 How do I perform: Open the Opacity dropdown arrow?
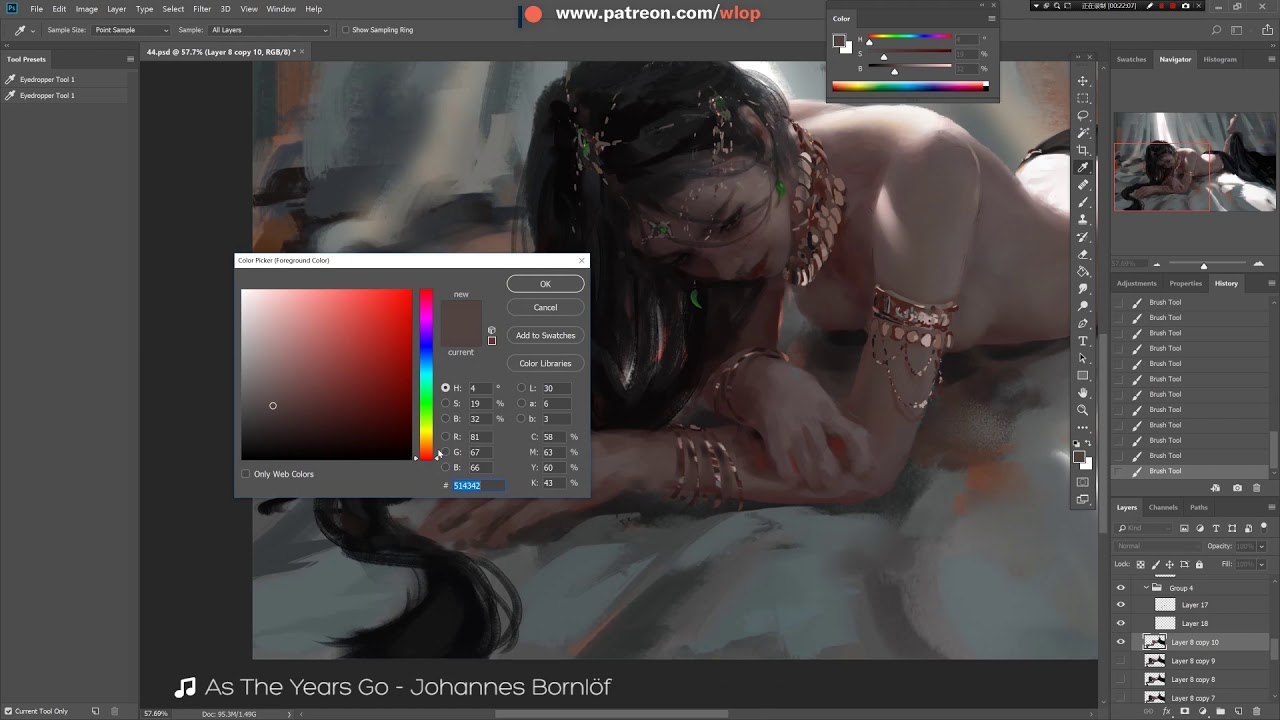(1262, 546)
